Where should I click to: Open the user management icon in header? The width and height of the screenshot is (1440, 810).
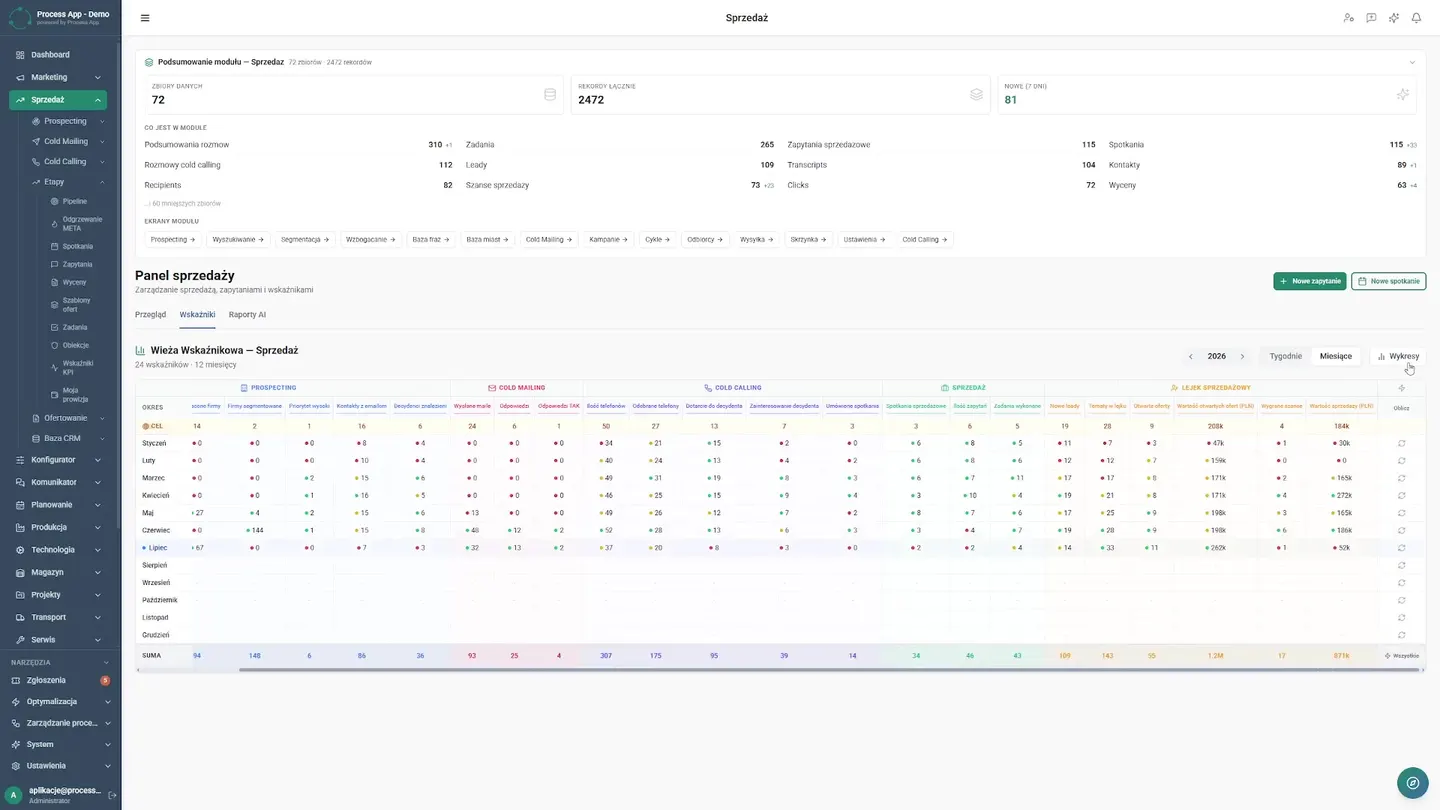pyautogui.click(x=1348, y=18)
